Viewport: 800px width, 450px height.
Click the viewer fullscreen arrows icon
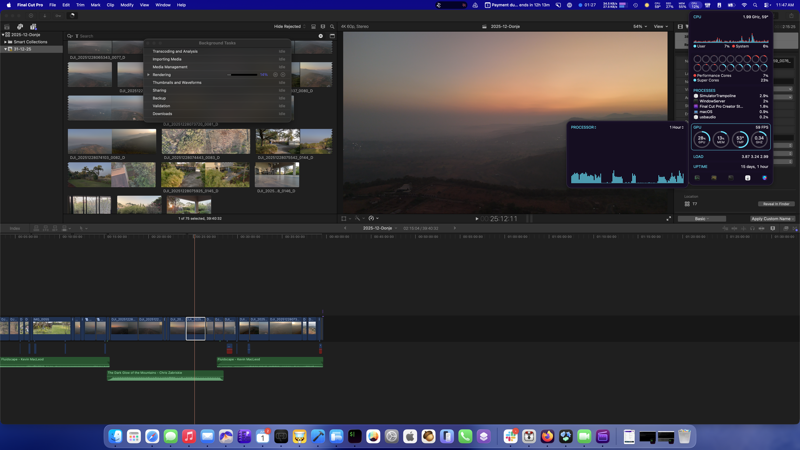(668, 219)
